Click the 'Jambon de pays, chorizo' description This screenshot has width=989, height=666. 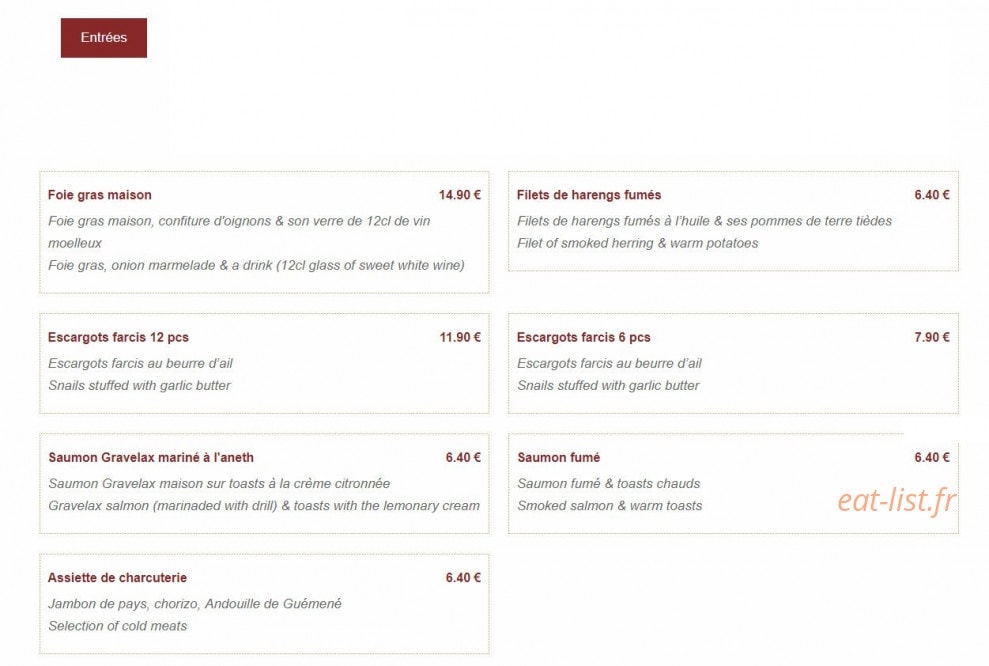[x=195, y=604]
